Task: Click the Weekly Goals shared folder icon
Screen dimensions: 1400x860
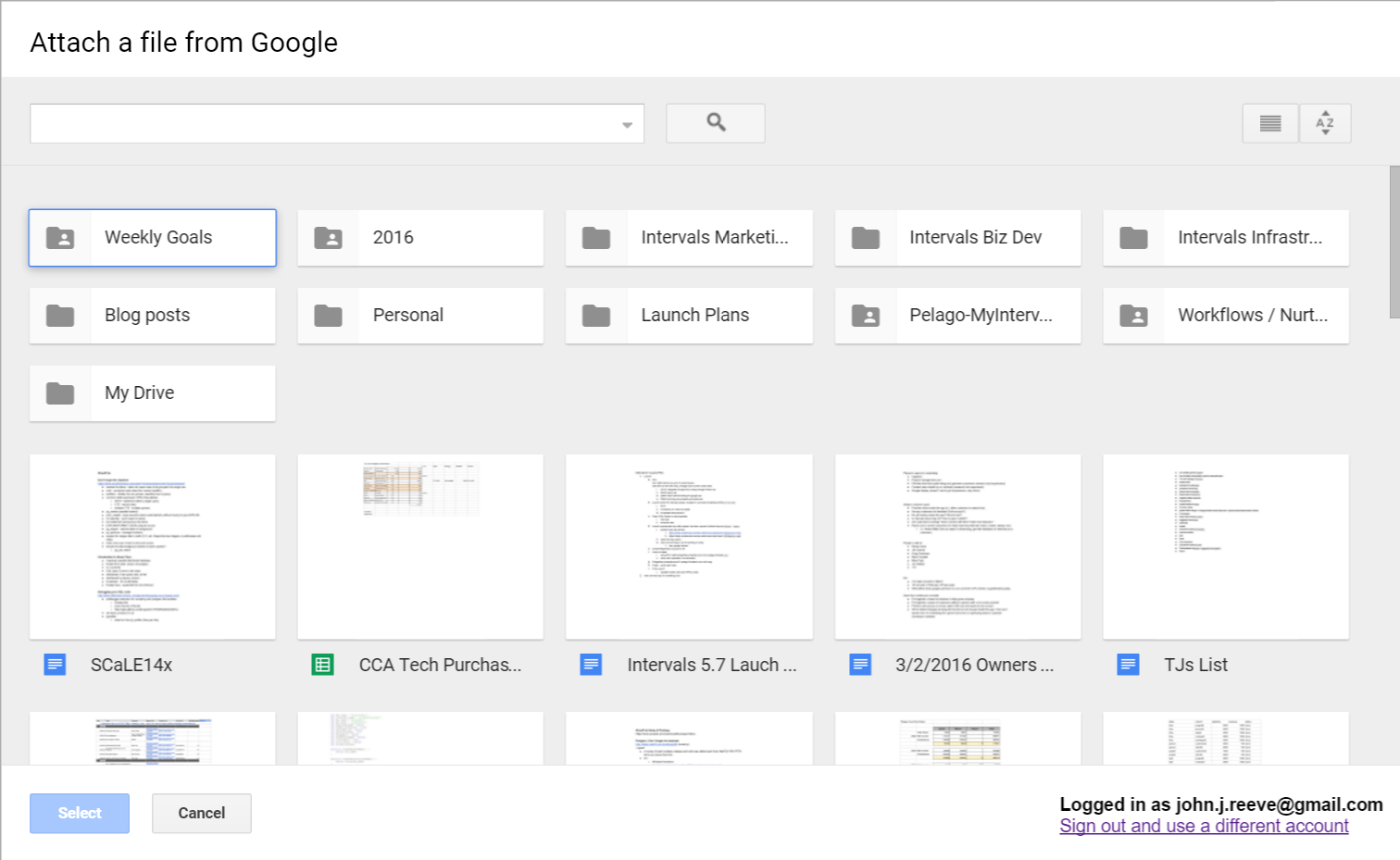Action: (x=60, y=238)
